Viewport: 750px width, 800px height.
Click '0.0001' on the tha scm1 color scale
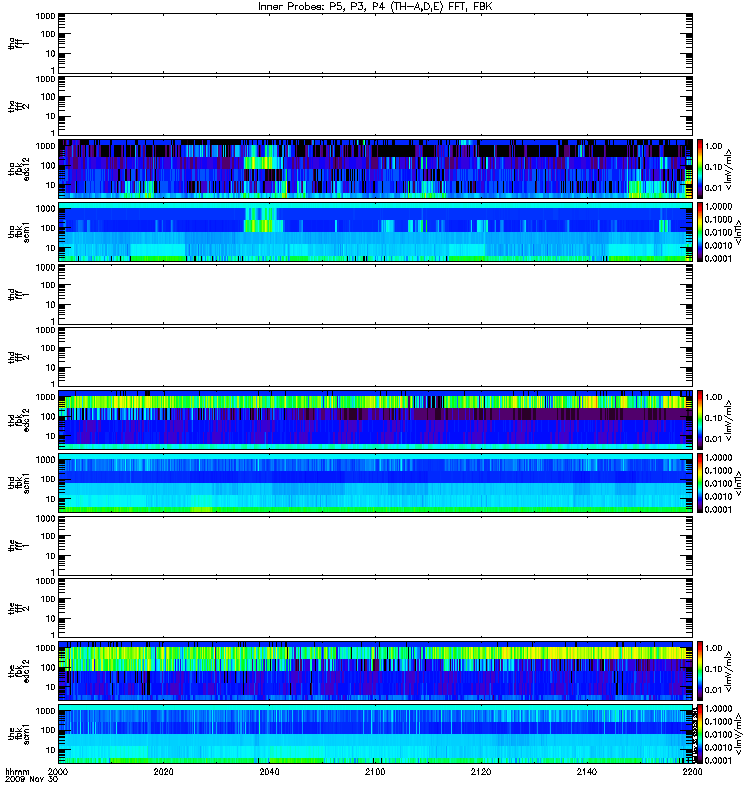point(718,258)
